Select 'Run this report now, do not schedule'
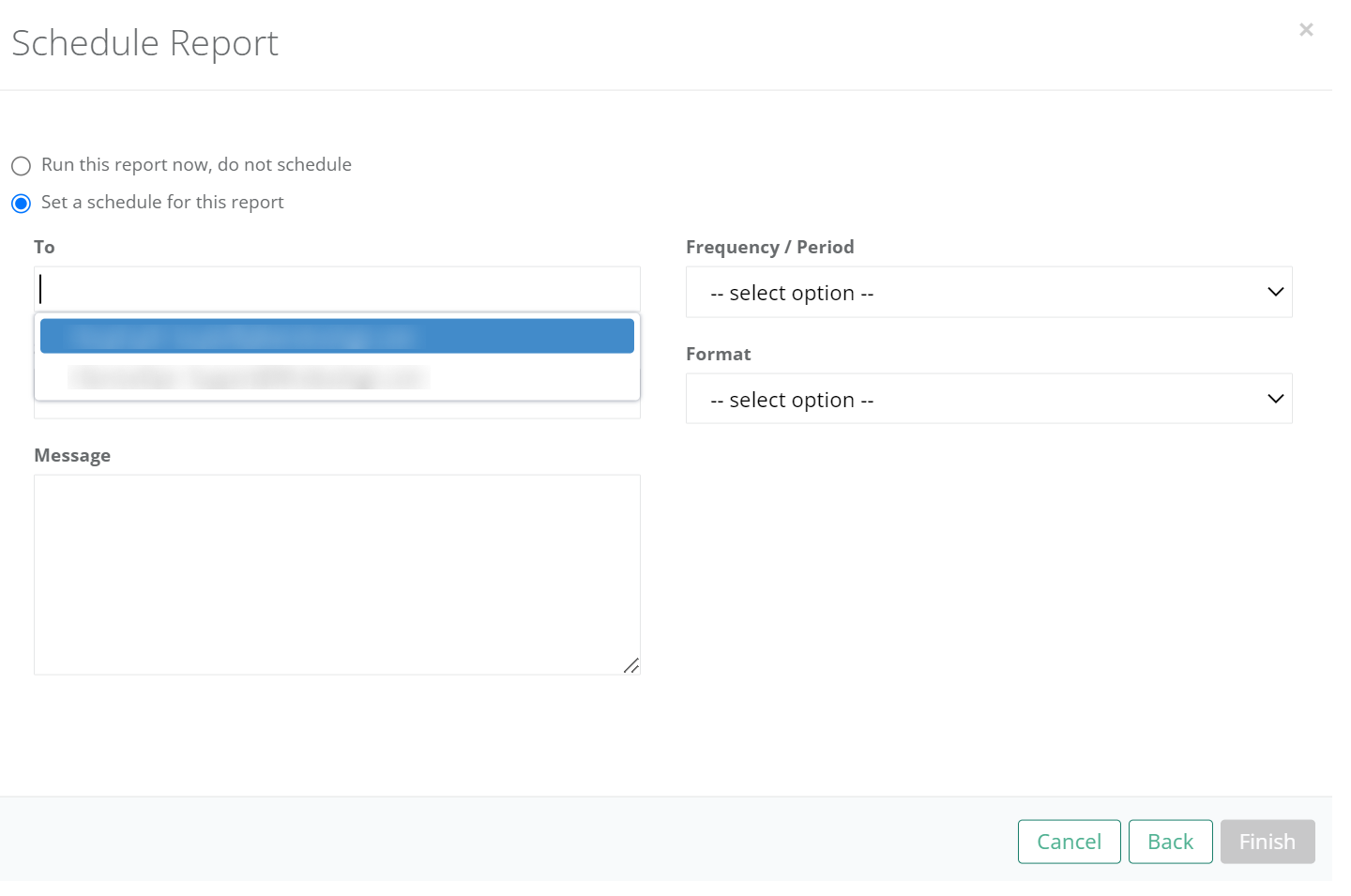The image size is (1351, 896). pyautogui.click(x=21, y=165)
